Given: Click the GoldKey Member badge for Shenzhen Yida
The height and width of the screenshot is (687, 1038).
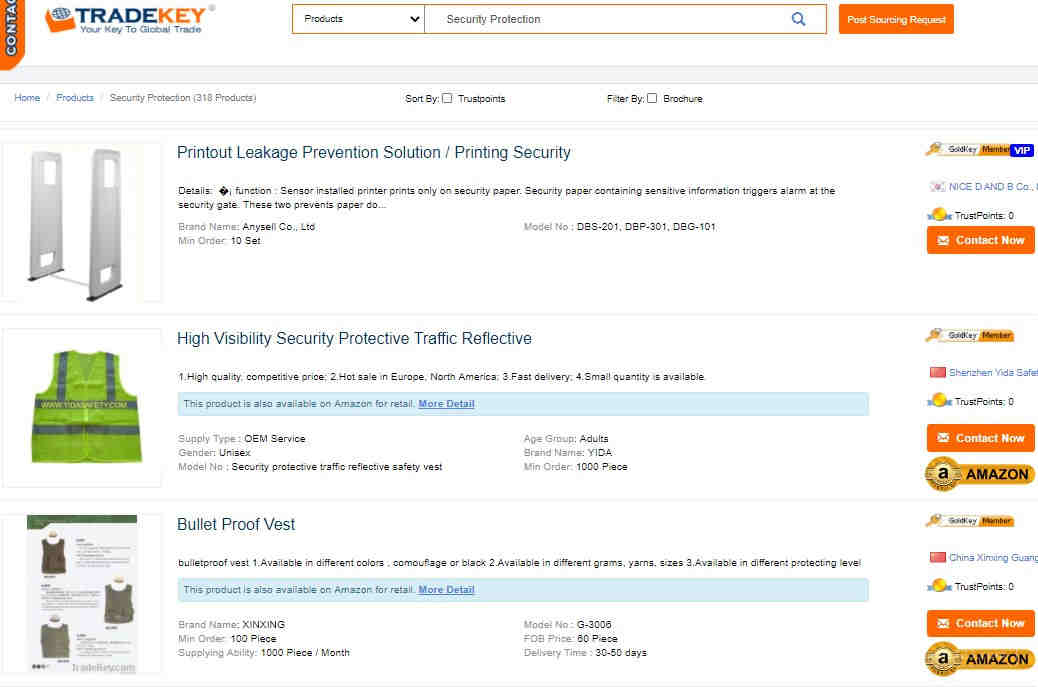Looking at the screenshot, I should 970,336.
